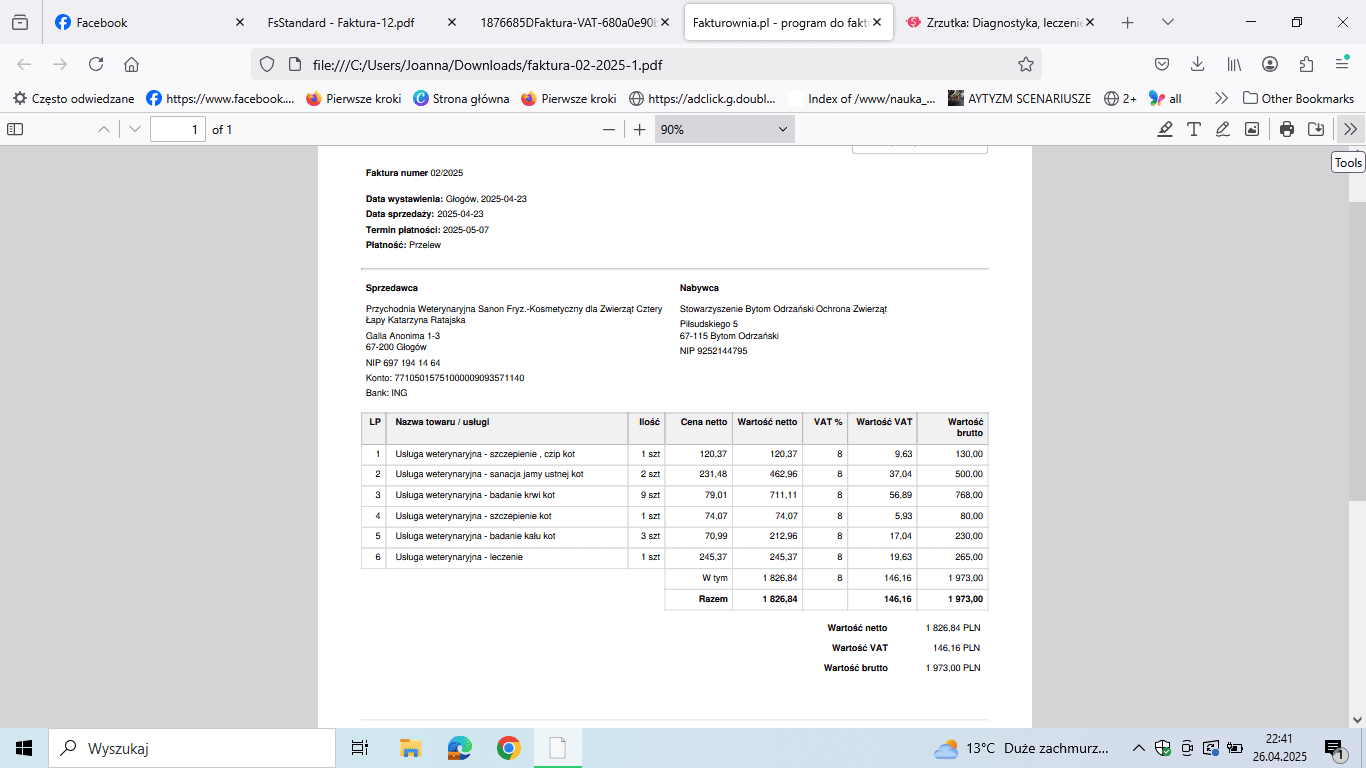Viewport: 1366px width, 768px height.
Task: Save to Pocket icon
Action: [1162, 64]
